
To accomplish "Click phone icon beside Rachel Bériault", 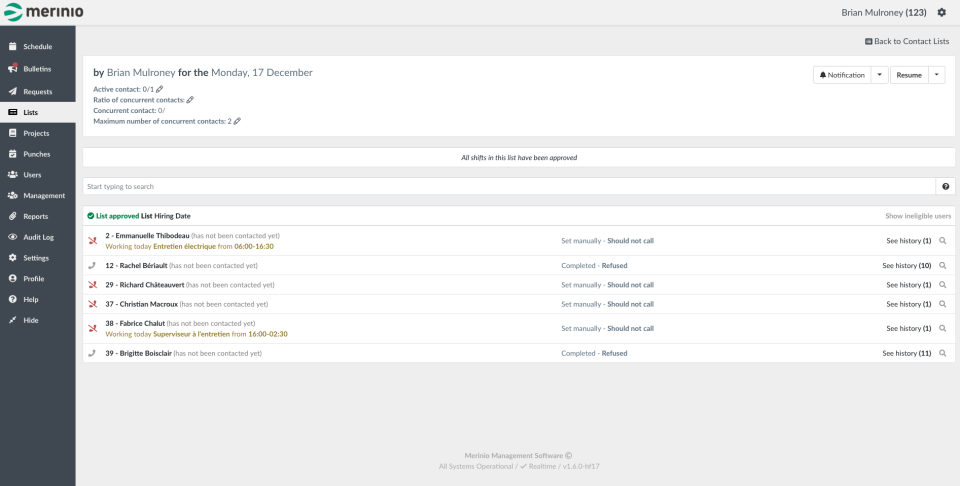I will click(x=93, y=266).
